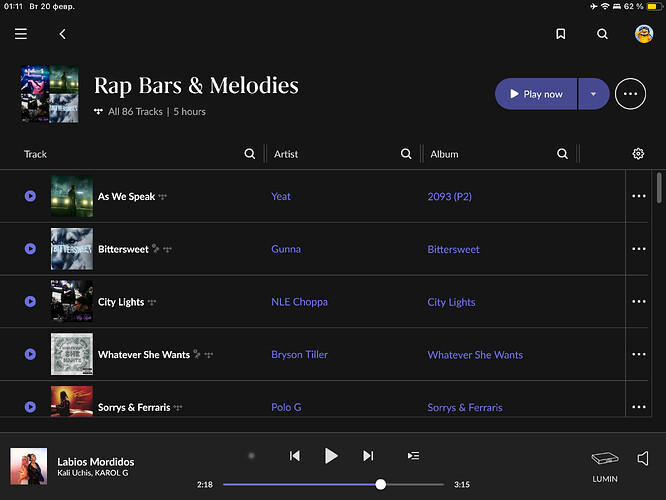
Task: Open the user profile avatar
Action: pyautogui.click(x=644, y=34)
